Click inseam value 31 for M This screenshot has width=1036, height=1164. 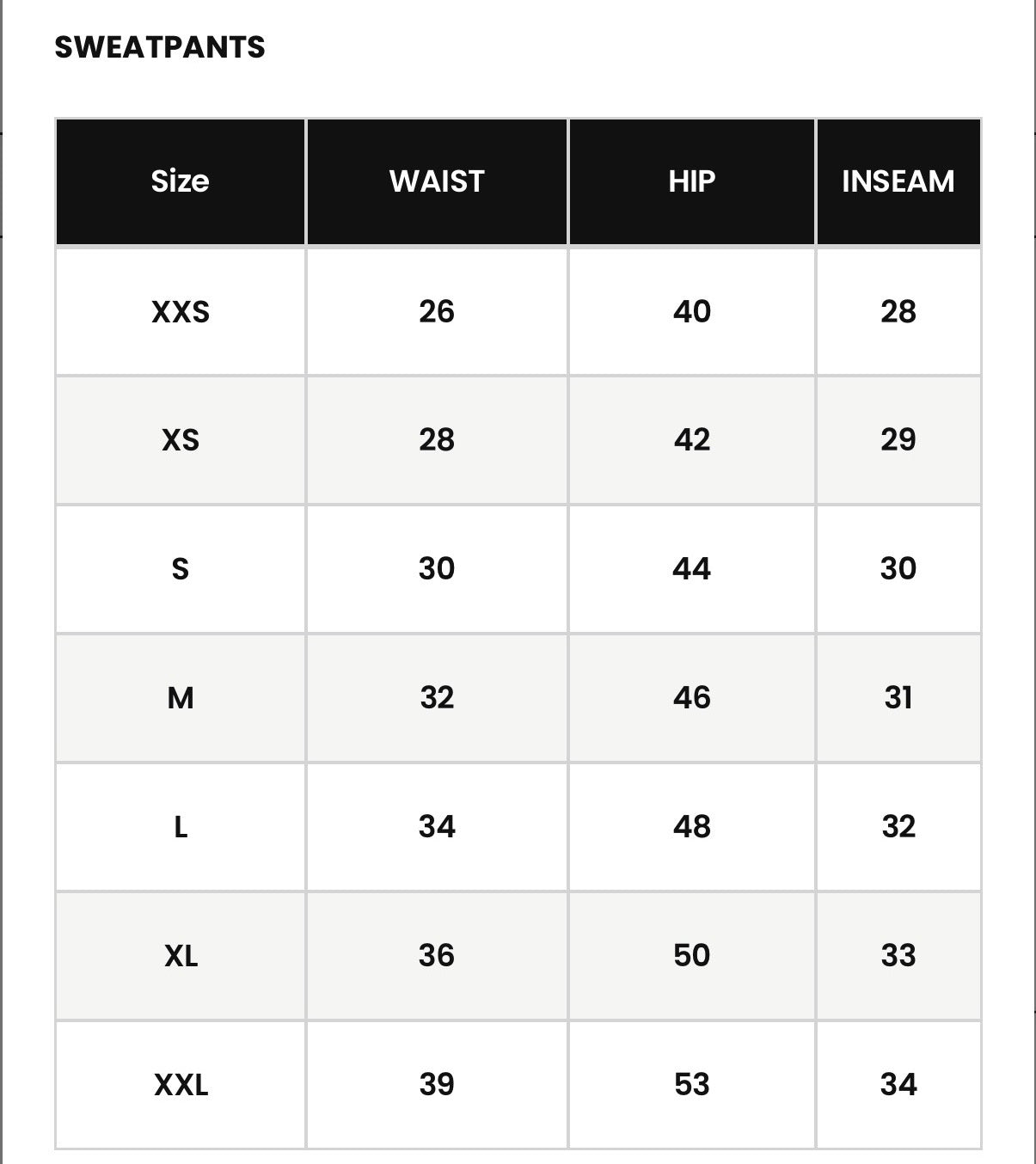898,698
